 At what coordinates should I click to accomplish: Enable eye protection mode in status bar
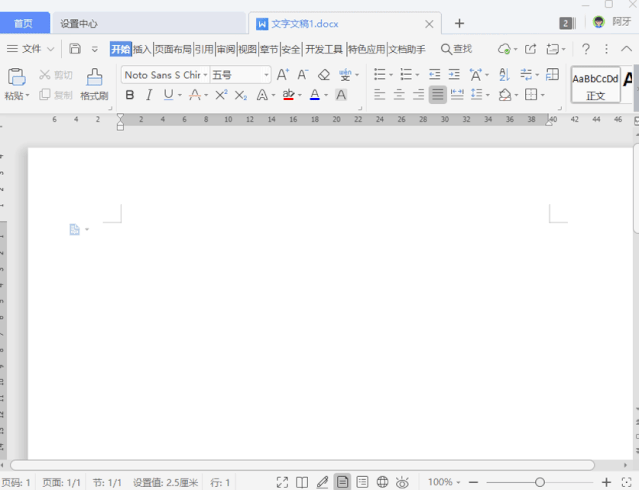[x=402, y=482]
